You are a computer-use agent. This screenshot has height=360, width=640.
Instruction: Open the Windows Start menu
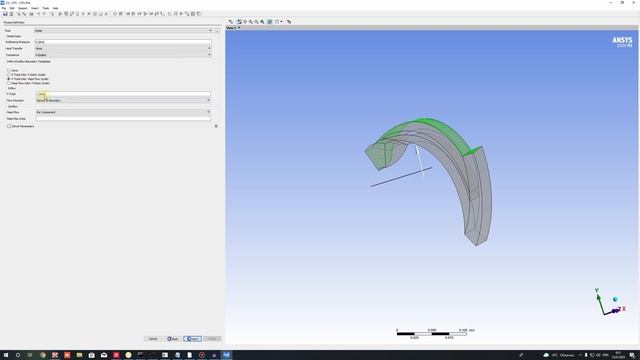coord(6,355)
